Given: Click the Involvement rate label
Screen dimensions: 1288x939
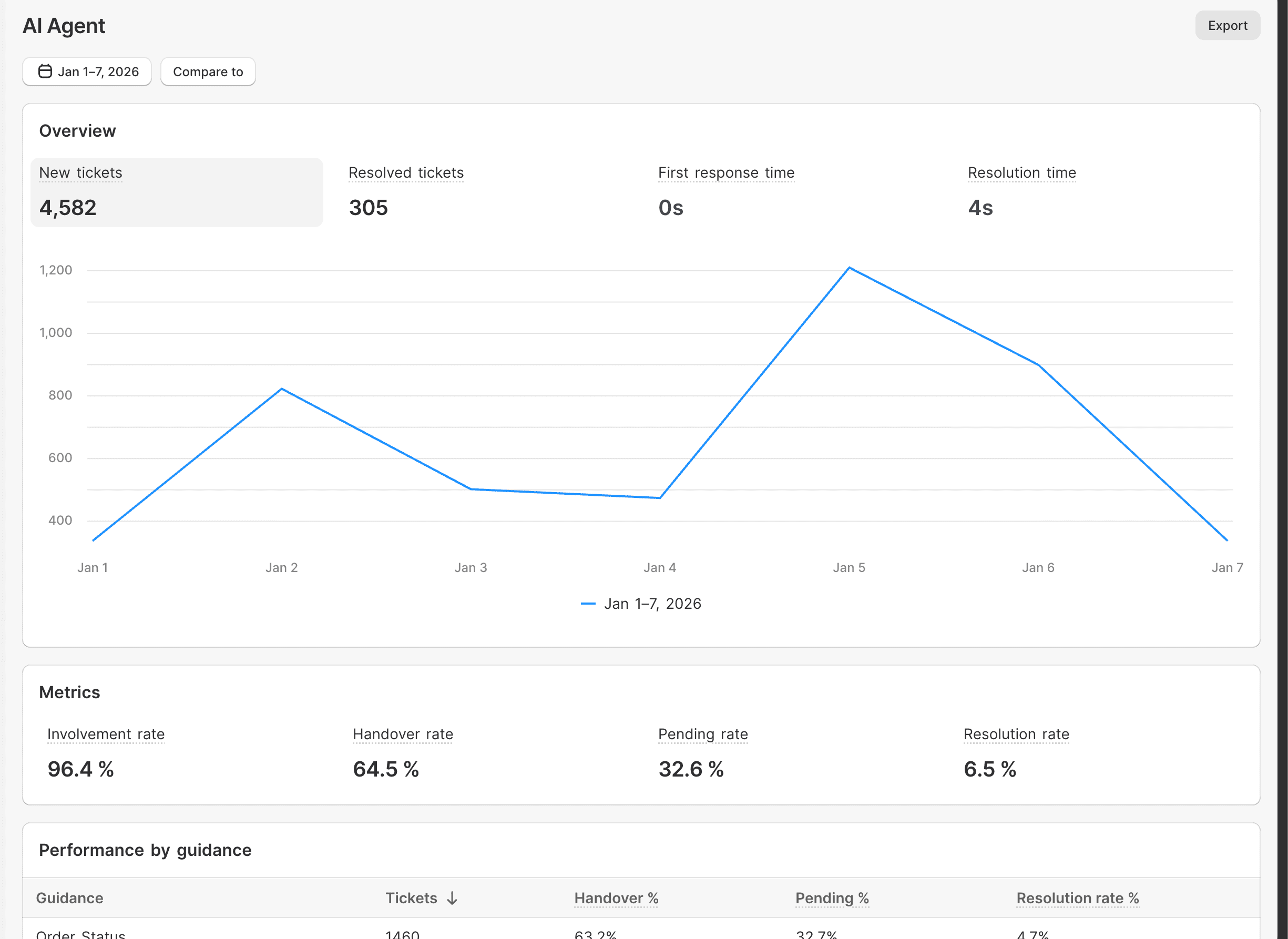Looking at the screenshot, I should point(106,734).
